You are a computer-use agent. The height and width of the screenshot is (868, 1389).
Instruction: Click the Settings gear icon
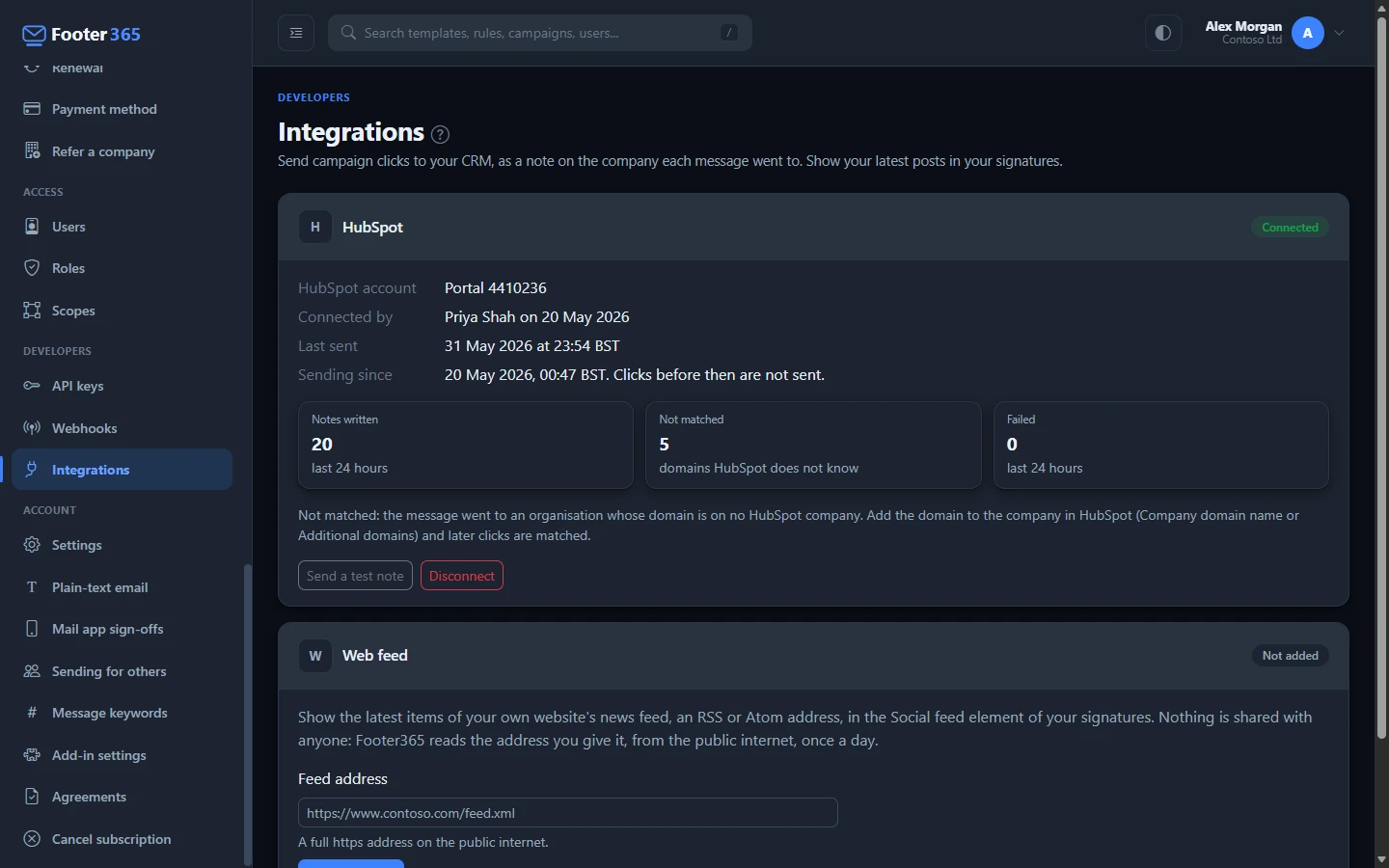tap(32, 545)
